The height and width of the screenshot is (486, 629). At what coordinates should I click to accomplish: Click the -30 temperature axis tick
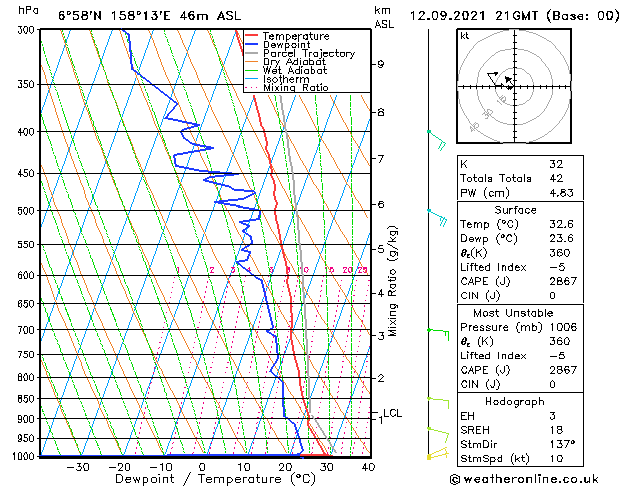[77, 467]
